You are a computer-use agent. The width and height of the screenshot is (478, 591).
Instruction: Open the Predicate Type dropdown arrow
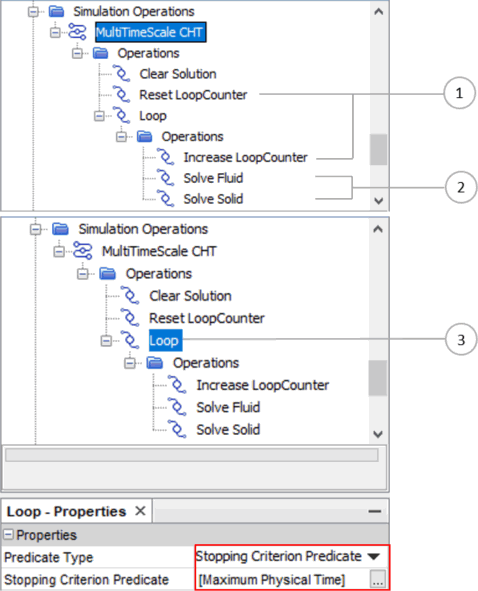tap(374, 556)
